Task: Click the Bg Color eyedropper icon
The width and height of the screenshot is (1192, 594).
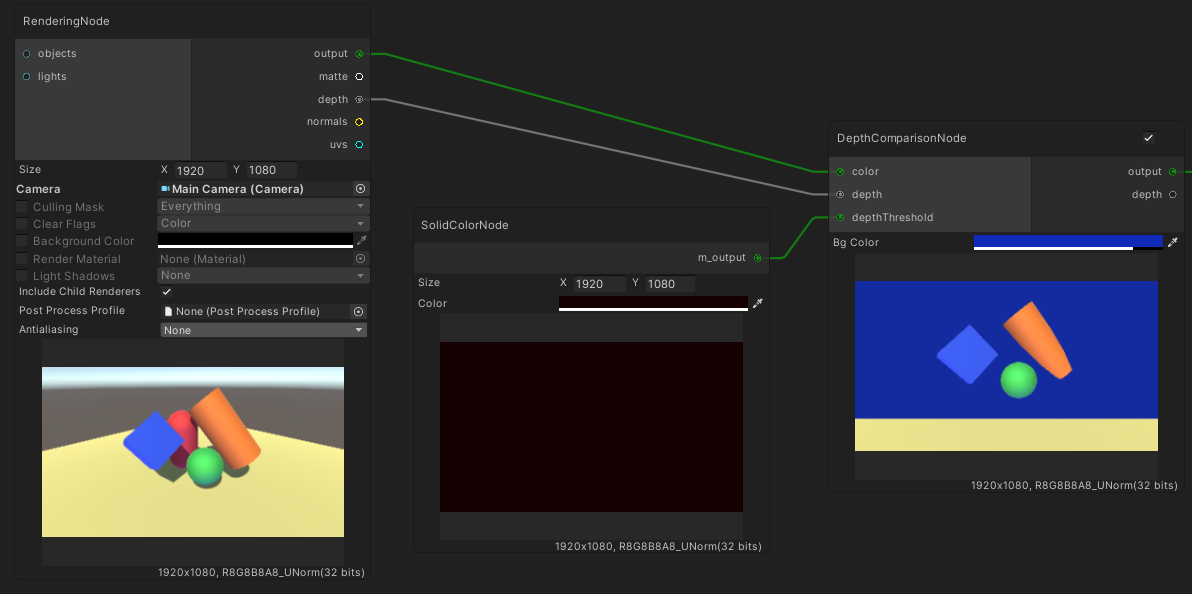Action: click(1173, 242)
